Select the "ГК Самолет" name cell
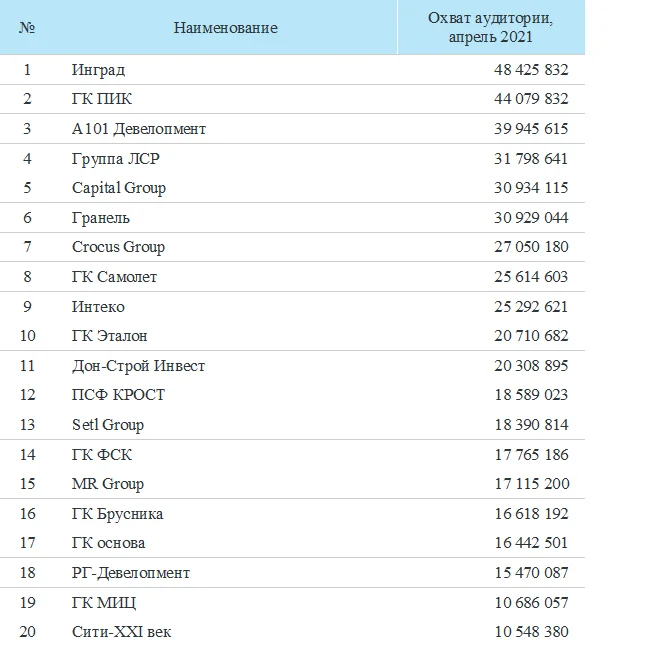 click(114, 277)
